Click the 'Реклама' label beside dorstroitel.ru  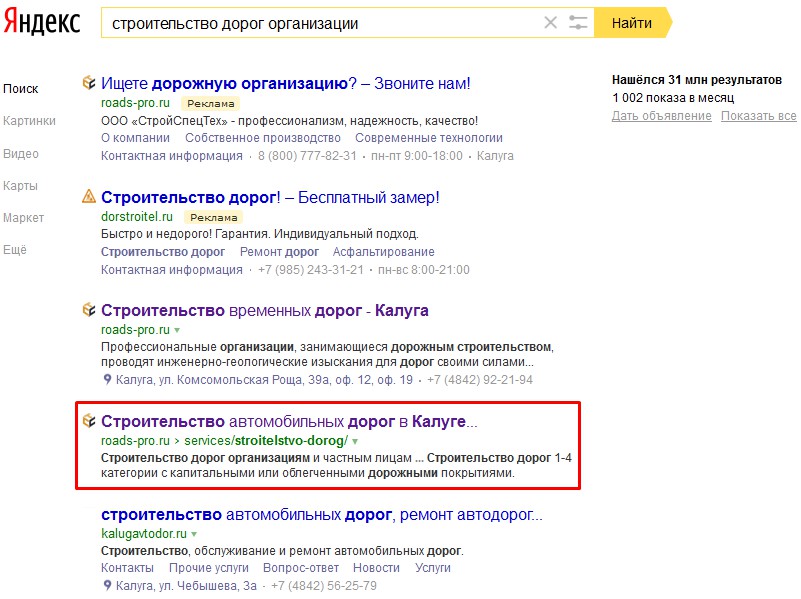214,218
